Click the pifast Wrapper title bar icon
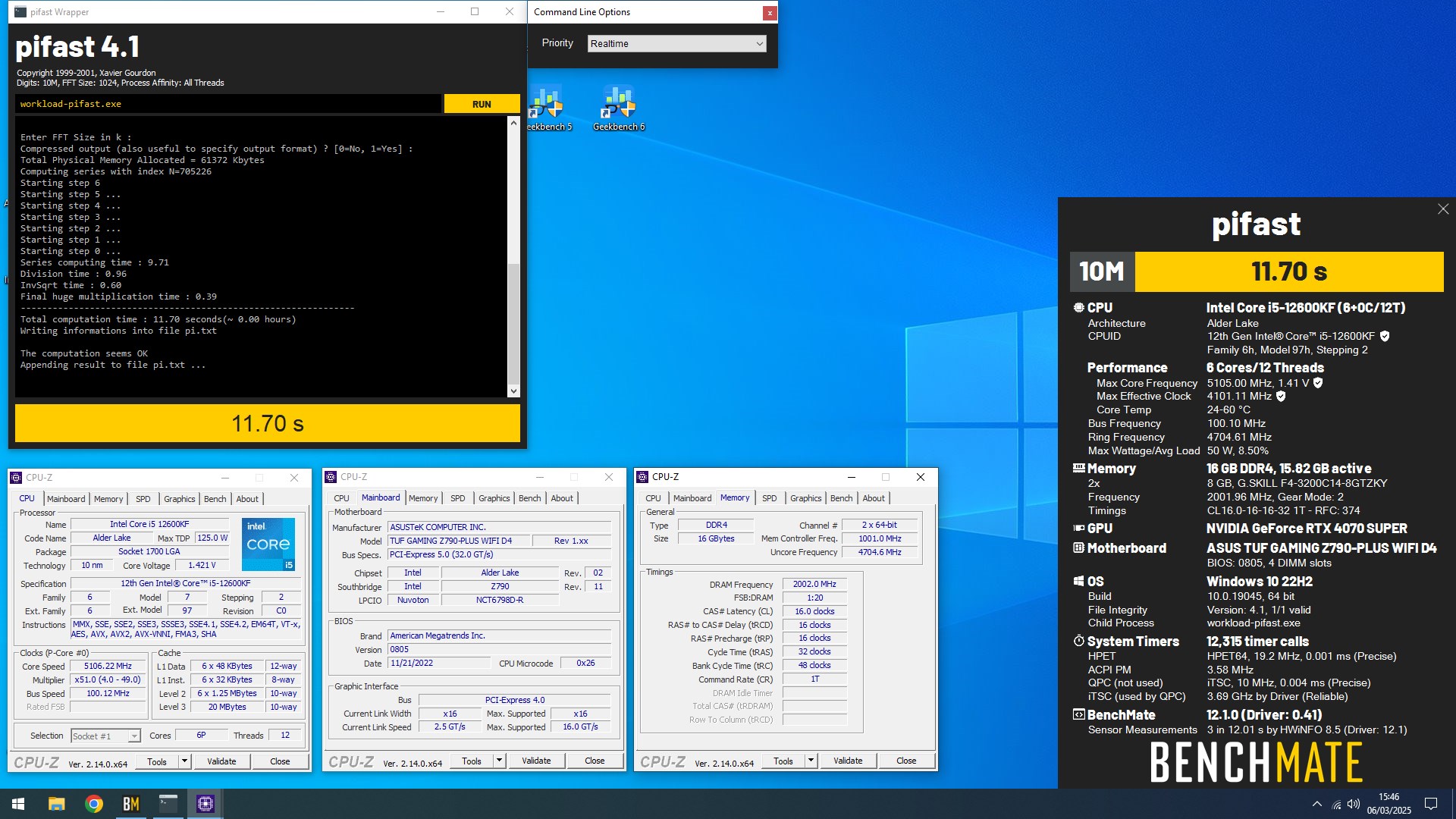 (20, 12)
